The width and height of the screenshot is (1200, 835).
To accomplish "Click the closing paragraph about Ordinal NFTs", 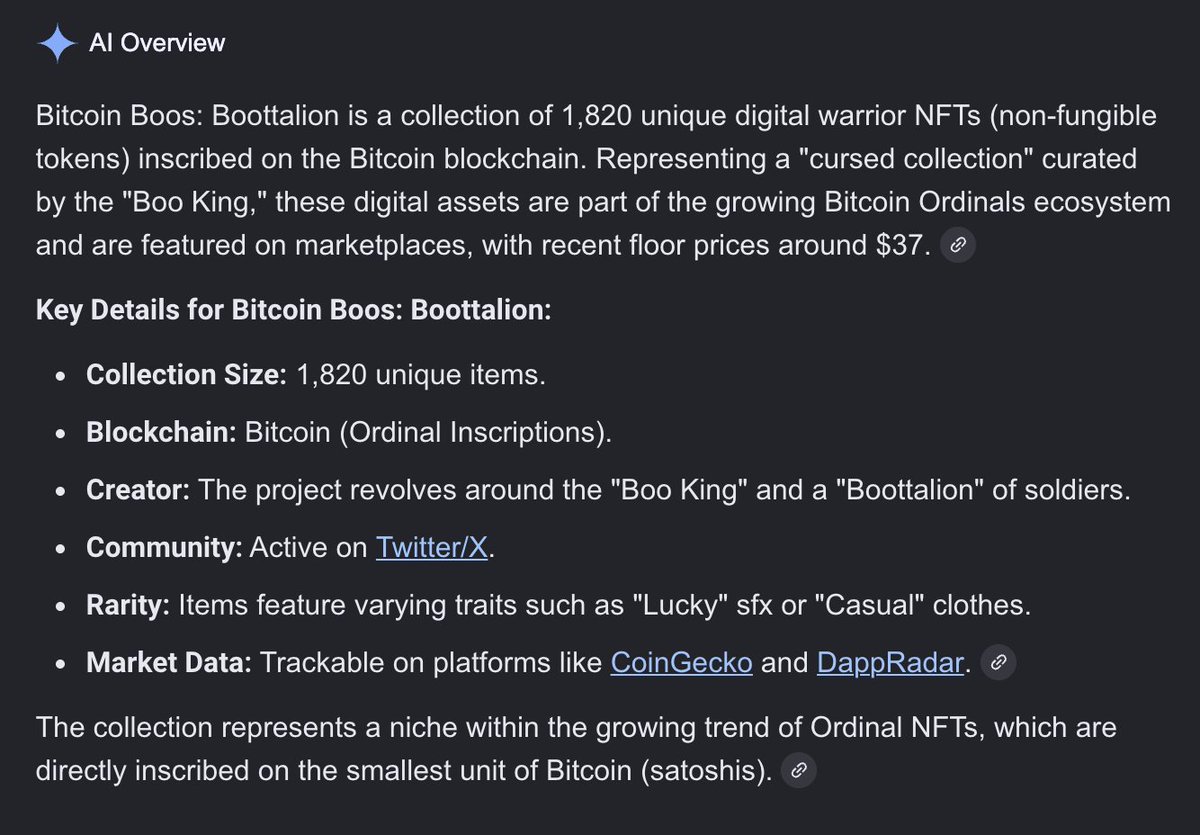I will (576, 749).
